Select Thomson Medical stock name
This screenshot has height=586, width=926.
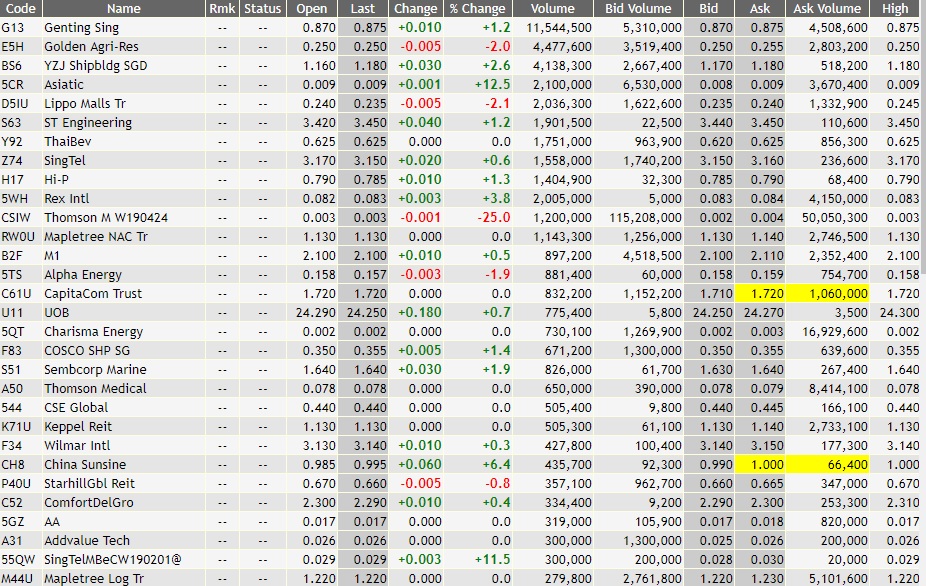tap(95, 388)
